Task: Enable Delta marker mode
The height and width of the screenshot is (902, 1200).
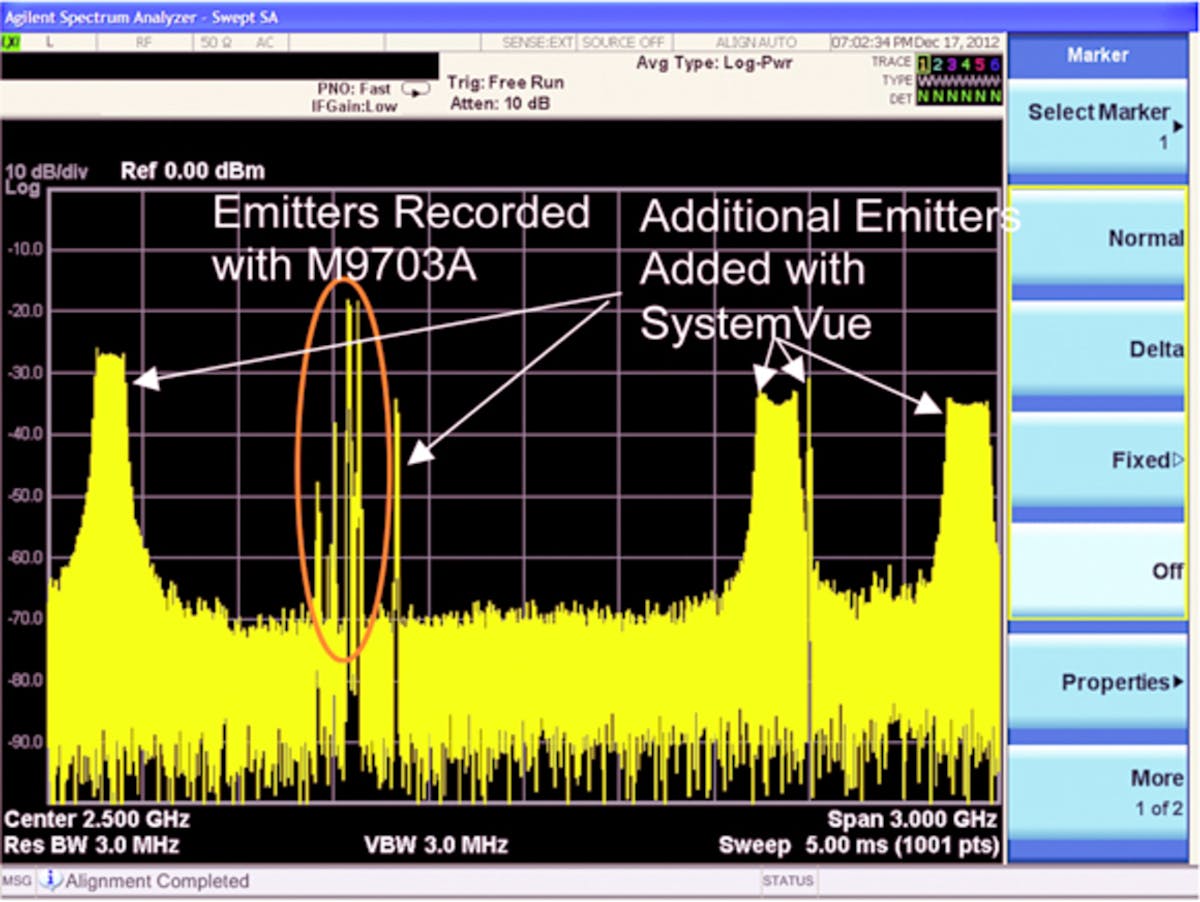Action: (x=1097, y=349)
